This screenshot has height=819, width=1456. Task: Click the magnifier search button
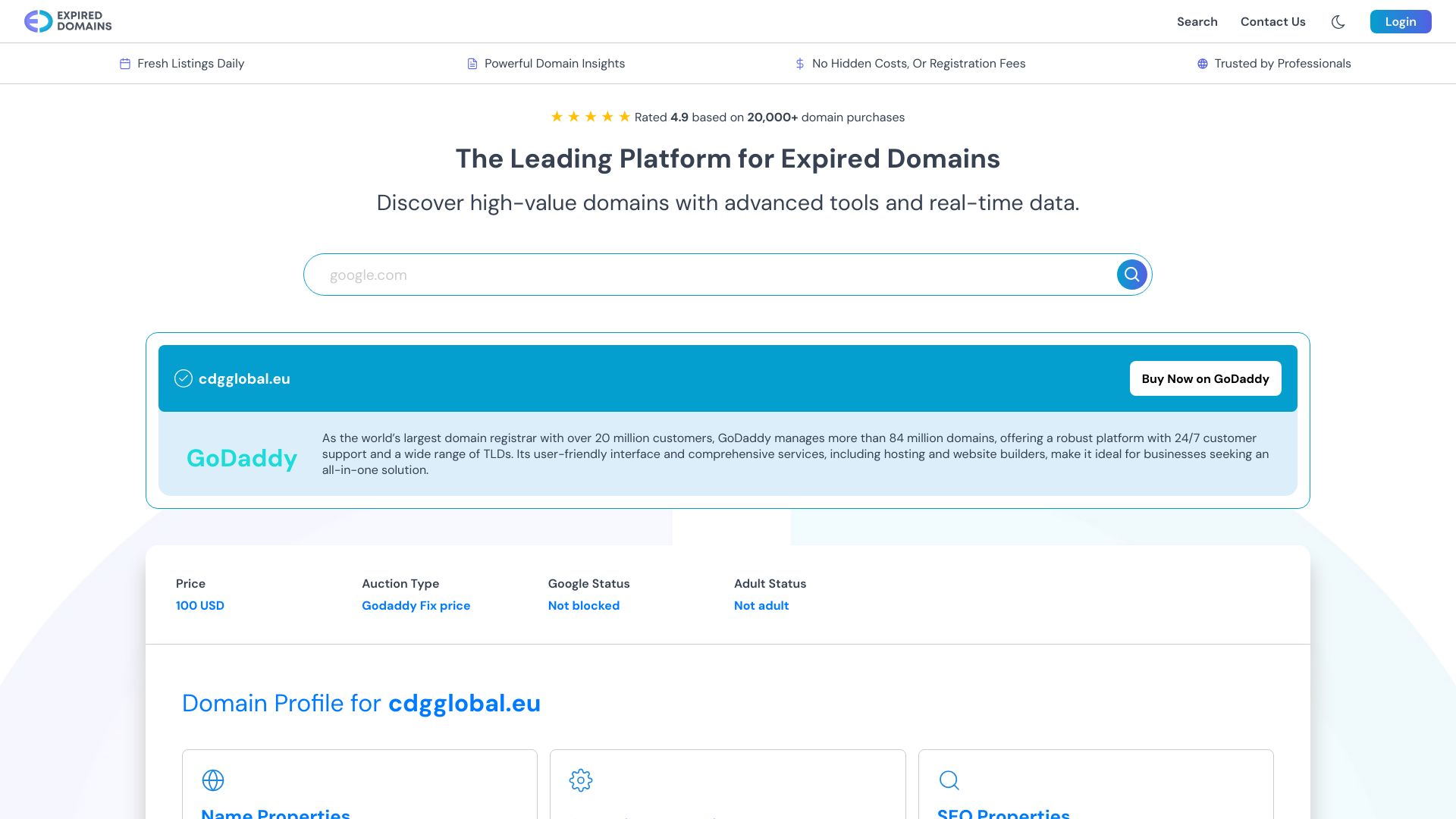pyautogui.click(x=1131, y=275)
